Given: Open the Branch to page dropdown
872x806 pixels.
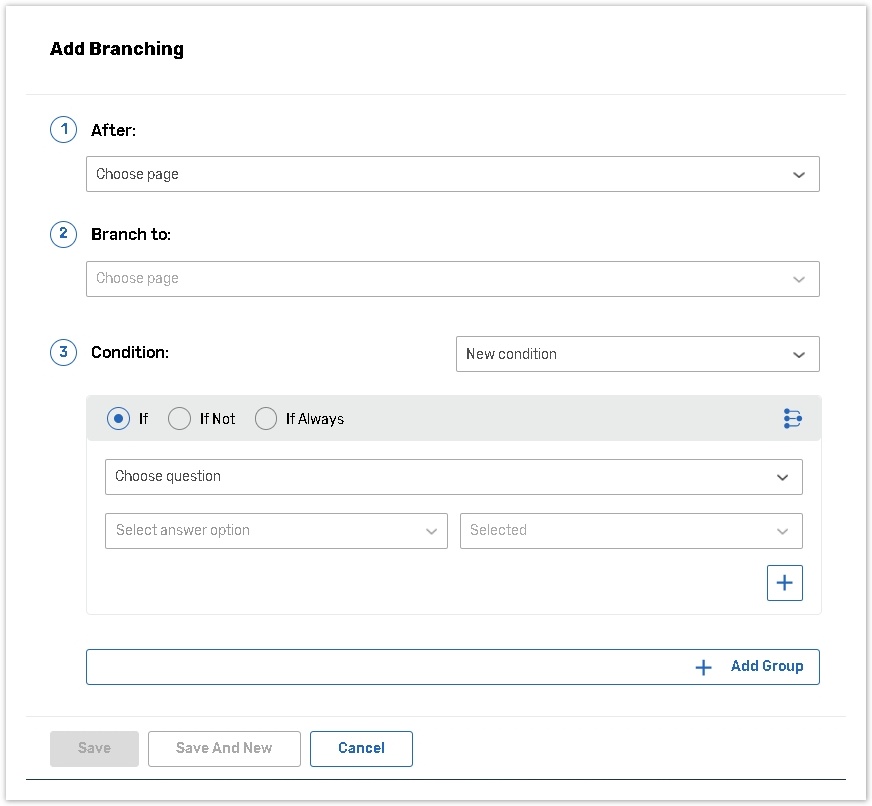Looking at the screenshot, I should tap(452, 279).
